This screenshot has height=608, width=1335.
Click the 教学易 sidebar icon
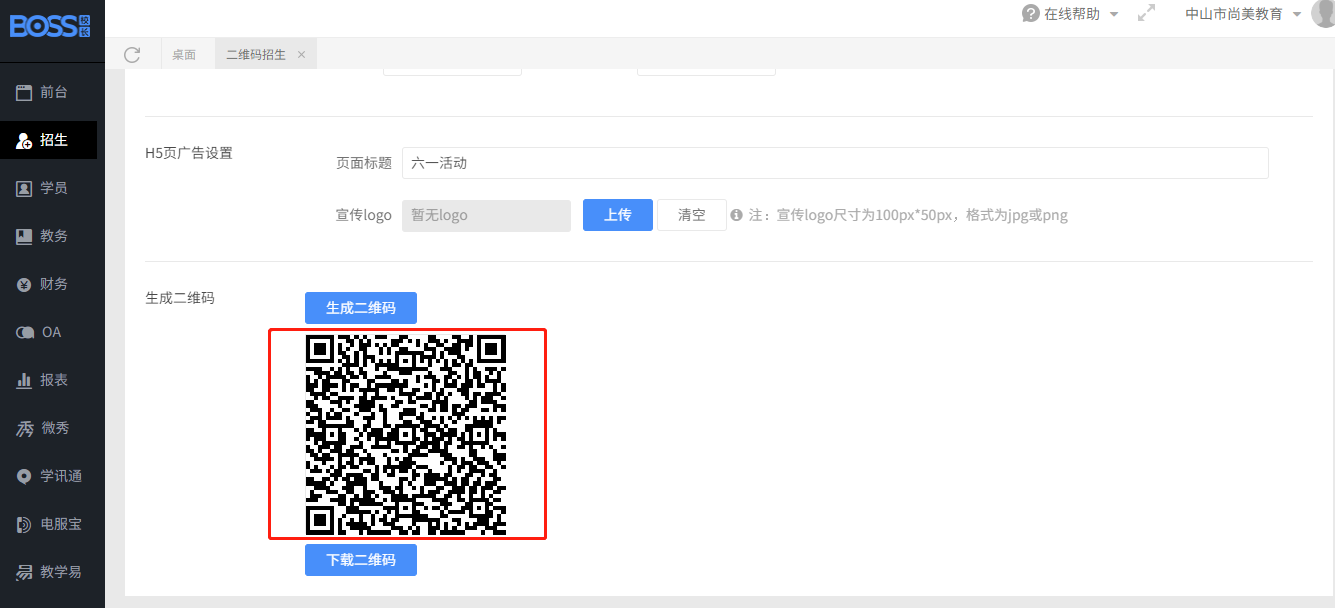[24, 572]
